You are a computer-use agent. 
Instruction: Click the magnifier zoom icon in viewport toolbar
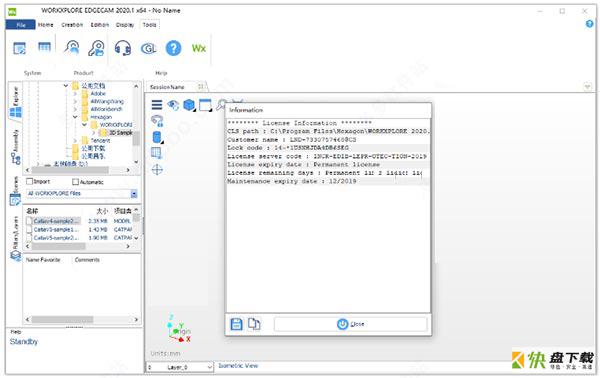tap(221, 105)
